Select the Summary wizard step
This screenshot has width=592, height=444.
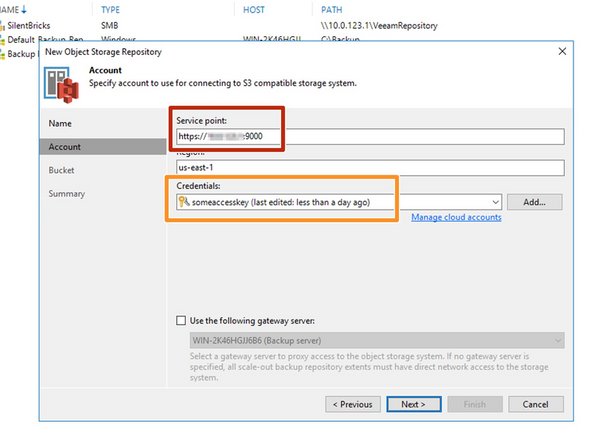point(66,194)
